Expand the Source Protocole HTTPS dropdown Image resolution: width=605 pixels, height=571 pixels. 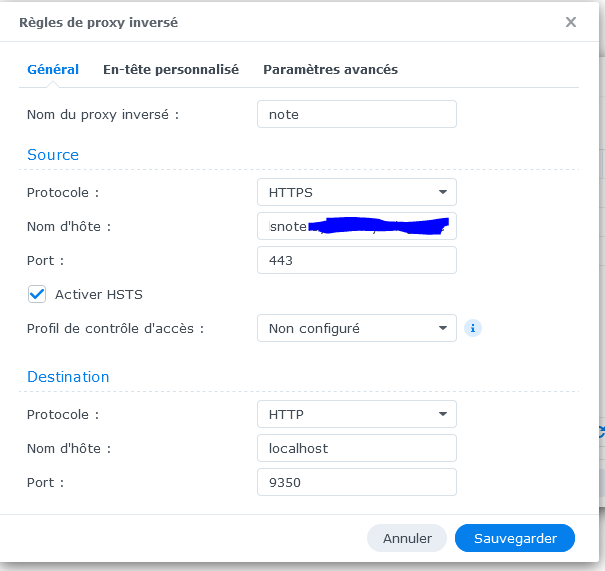pyautogui.click(x=356, y=192)
